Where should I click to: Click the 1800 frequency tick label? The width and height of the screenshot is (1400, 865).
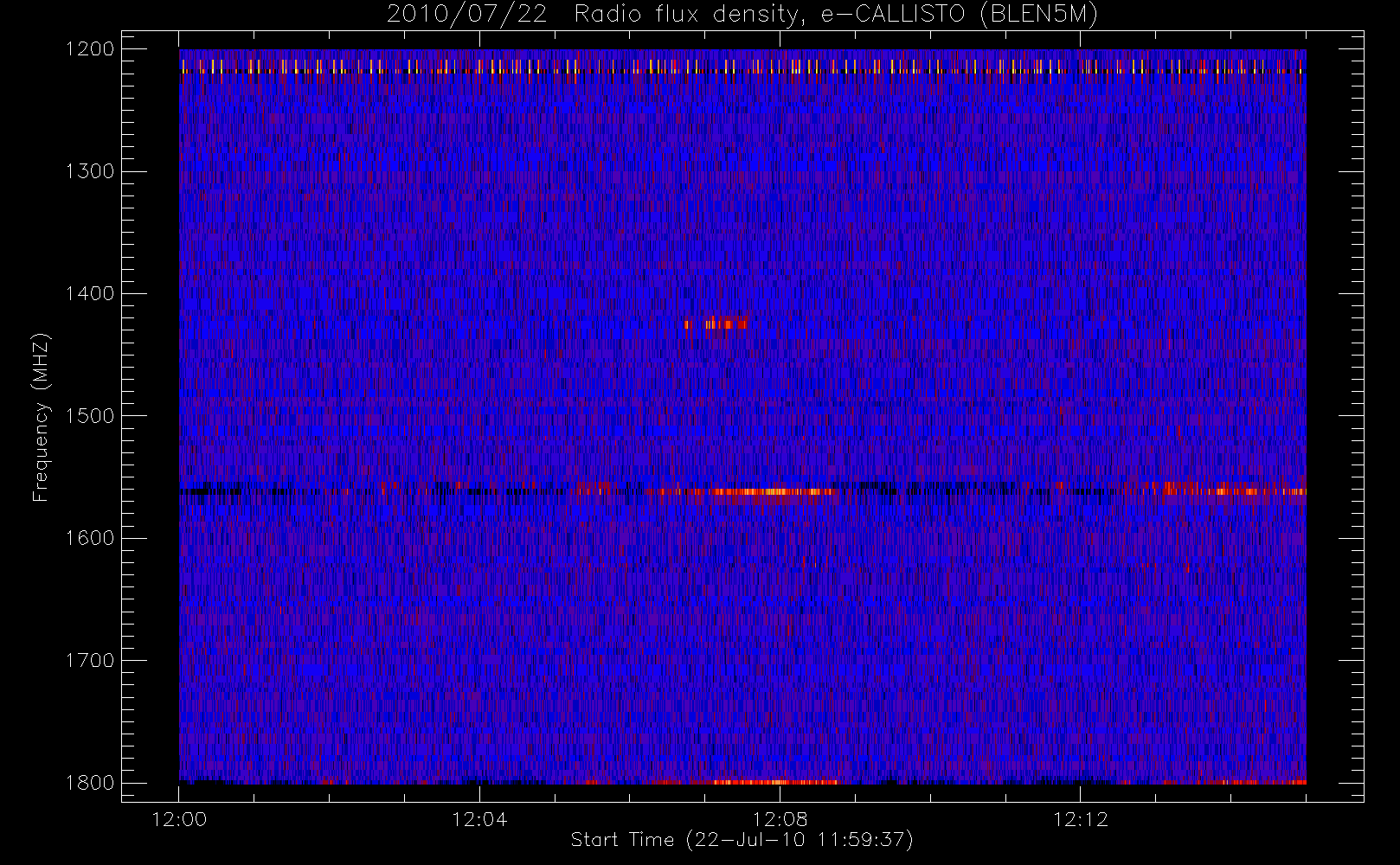point(90,783)
